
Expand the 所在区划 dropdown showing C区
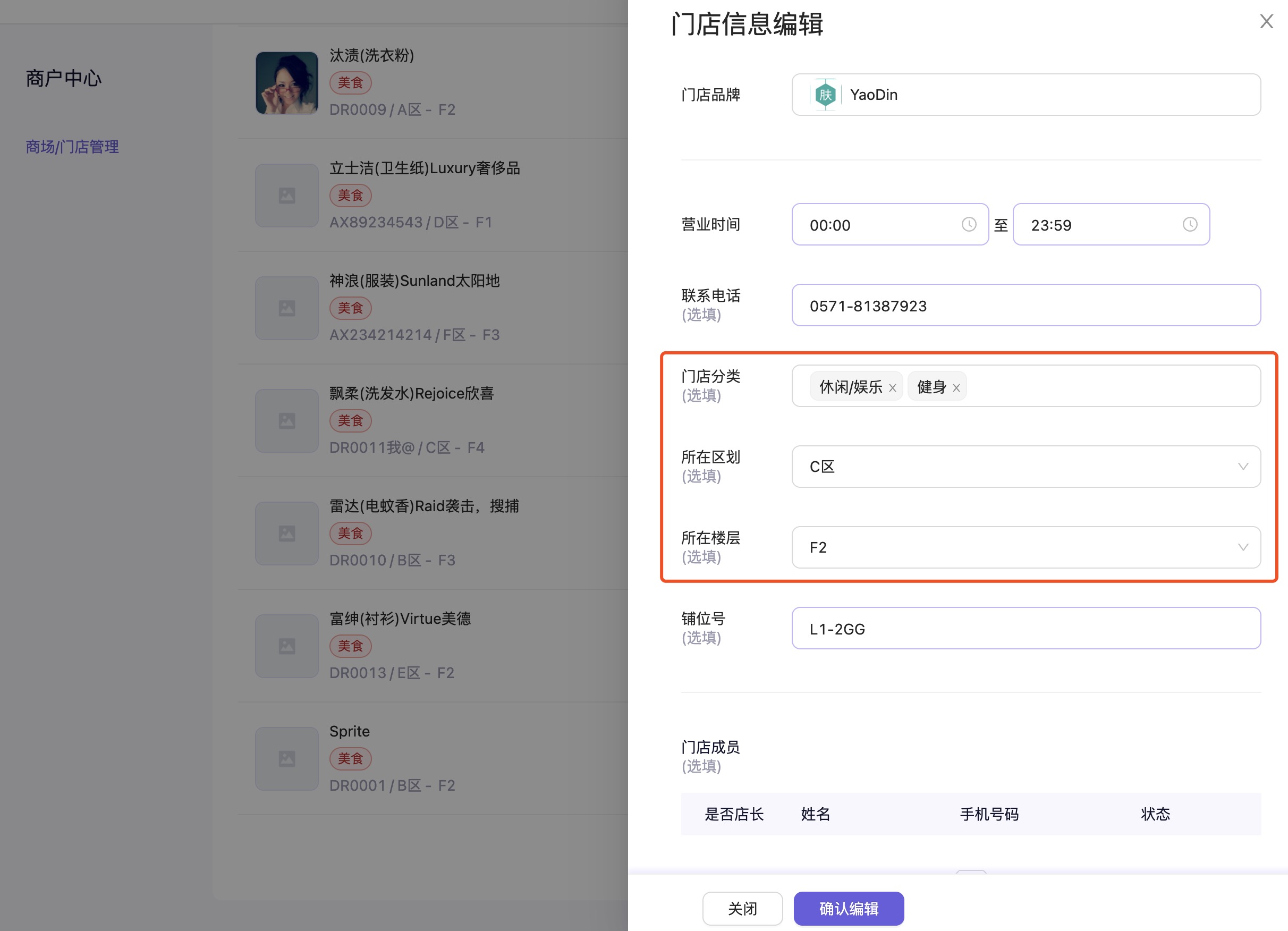point(1026,467)
